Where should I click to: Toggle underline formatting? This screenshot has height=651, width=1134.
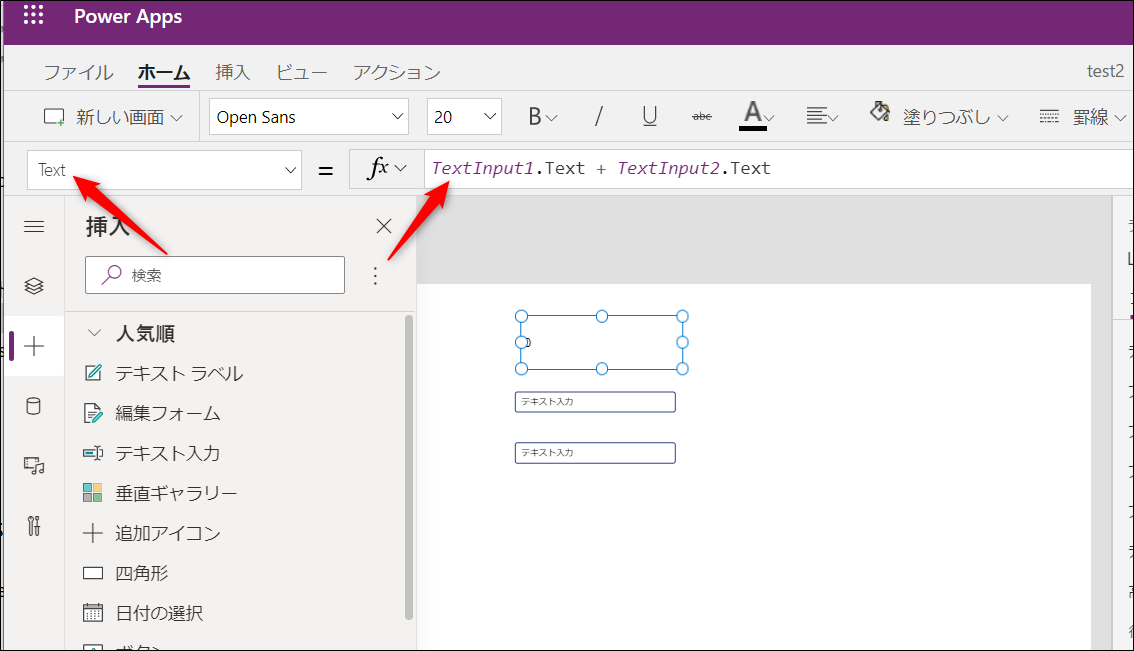point(649,116)
